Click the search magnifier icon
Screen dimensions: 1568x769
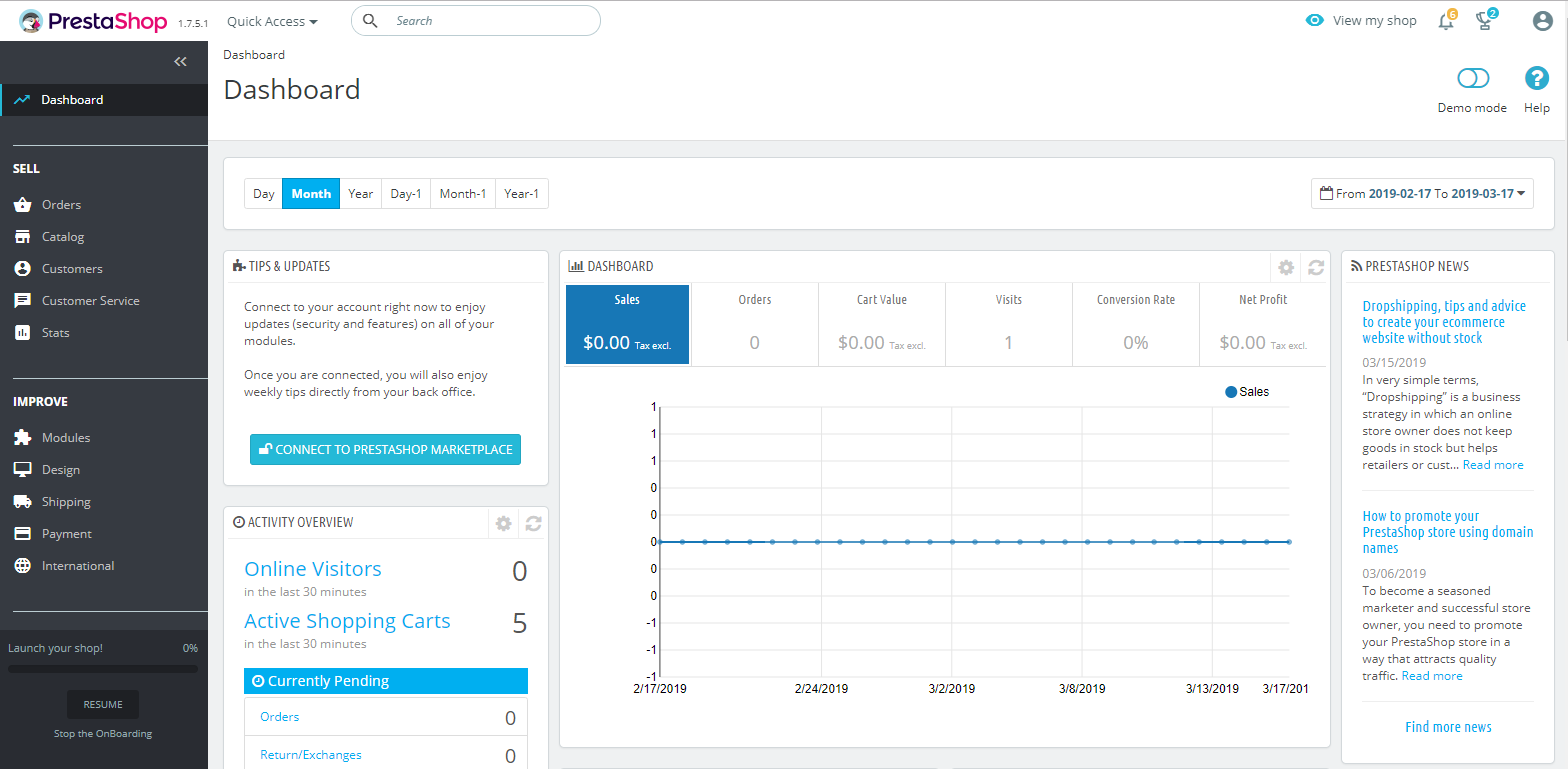pos(370,20)
